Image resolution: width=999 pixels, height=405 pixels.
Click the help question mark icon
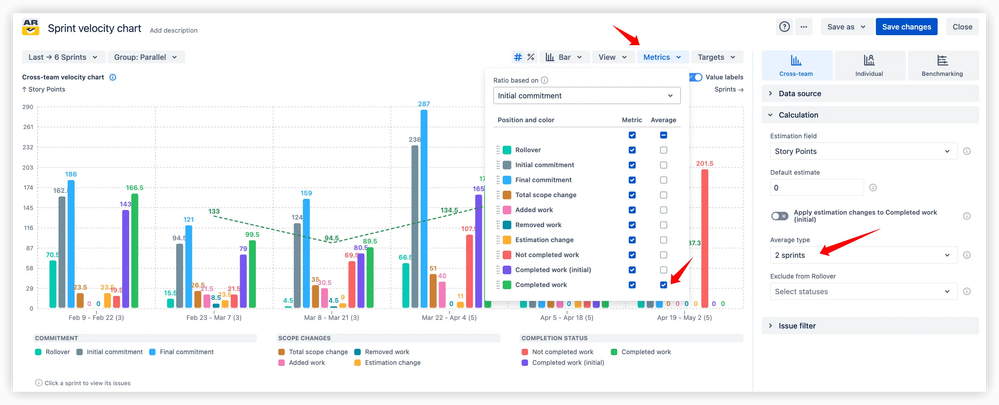coord(784,27)
